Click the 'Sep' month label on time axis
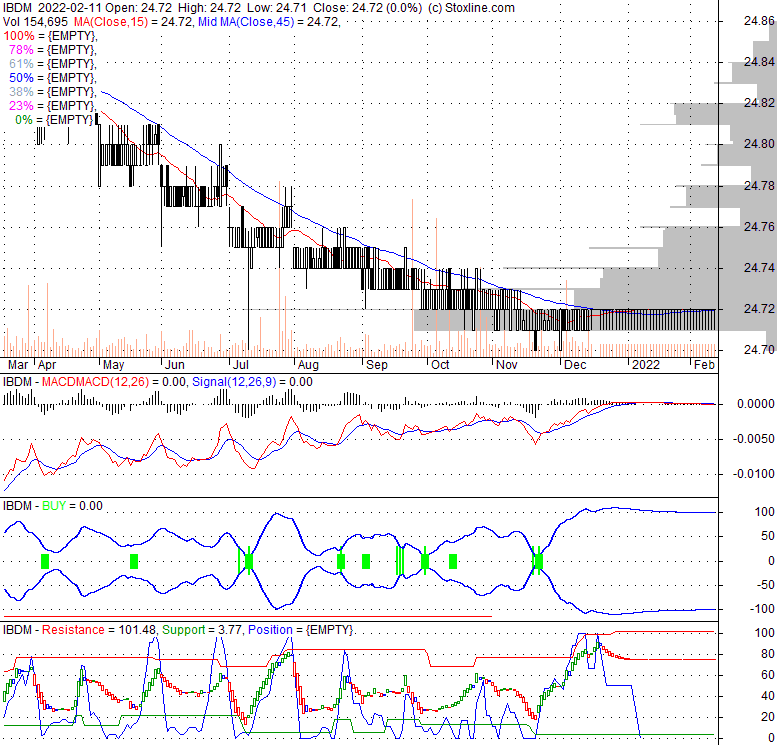Screen dimensions: 778x746 (377, 365)
